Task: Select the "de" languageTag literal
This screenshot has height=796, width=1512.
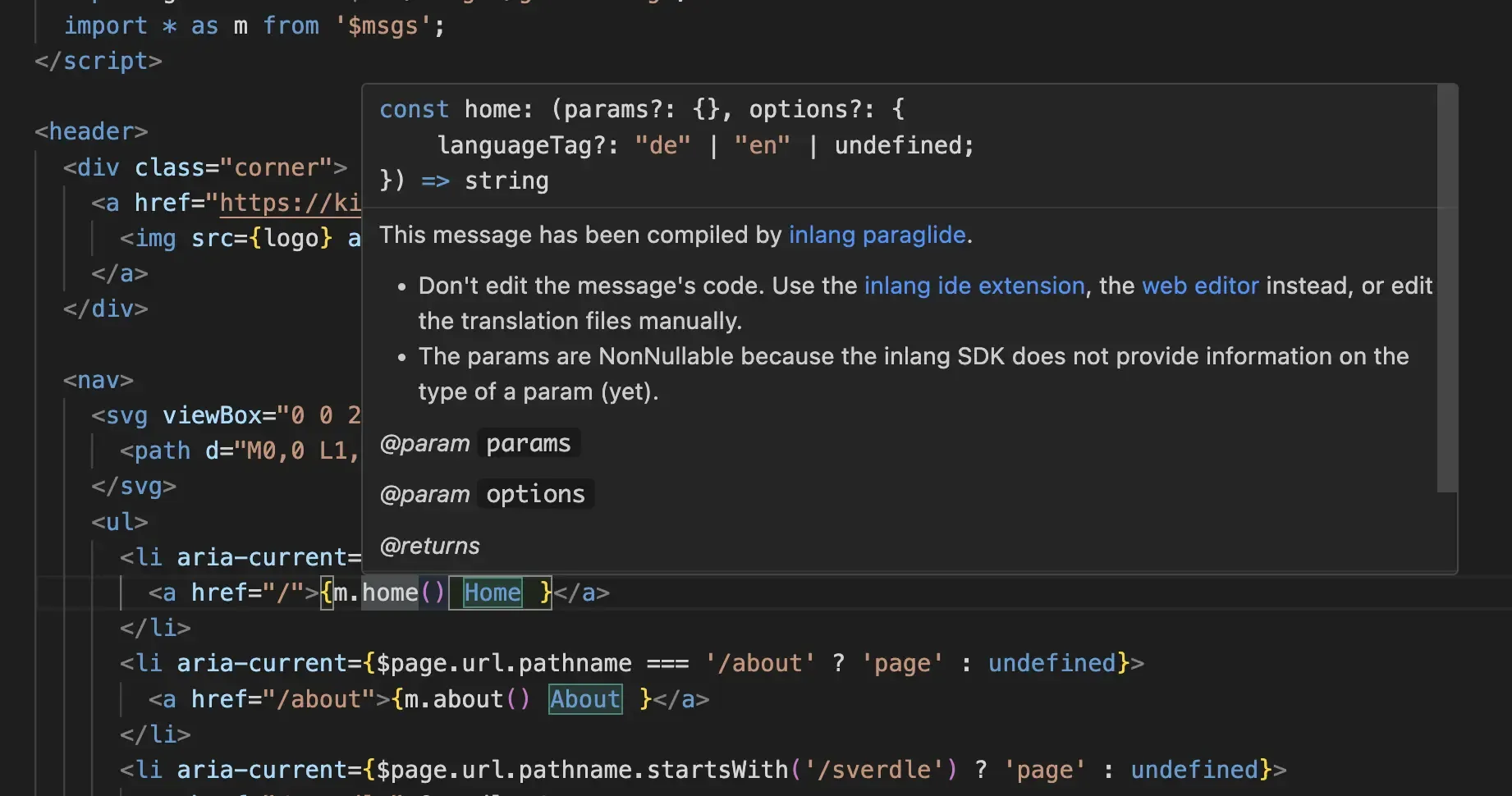Action: (663, 144)
